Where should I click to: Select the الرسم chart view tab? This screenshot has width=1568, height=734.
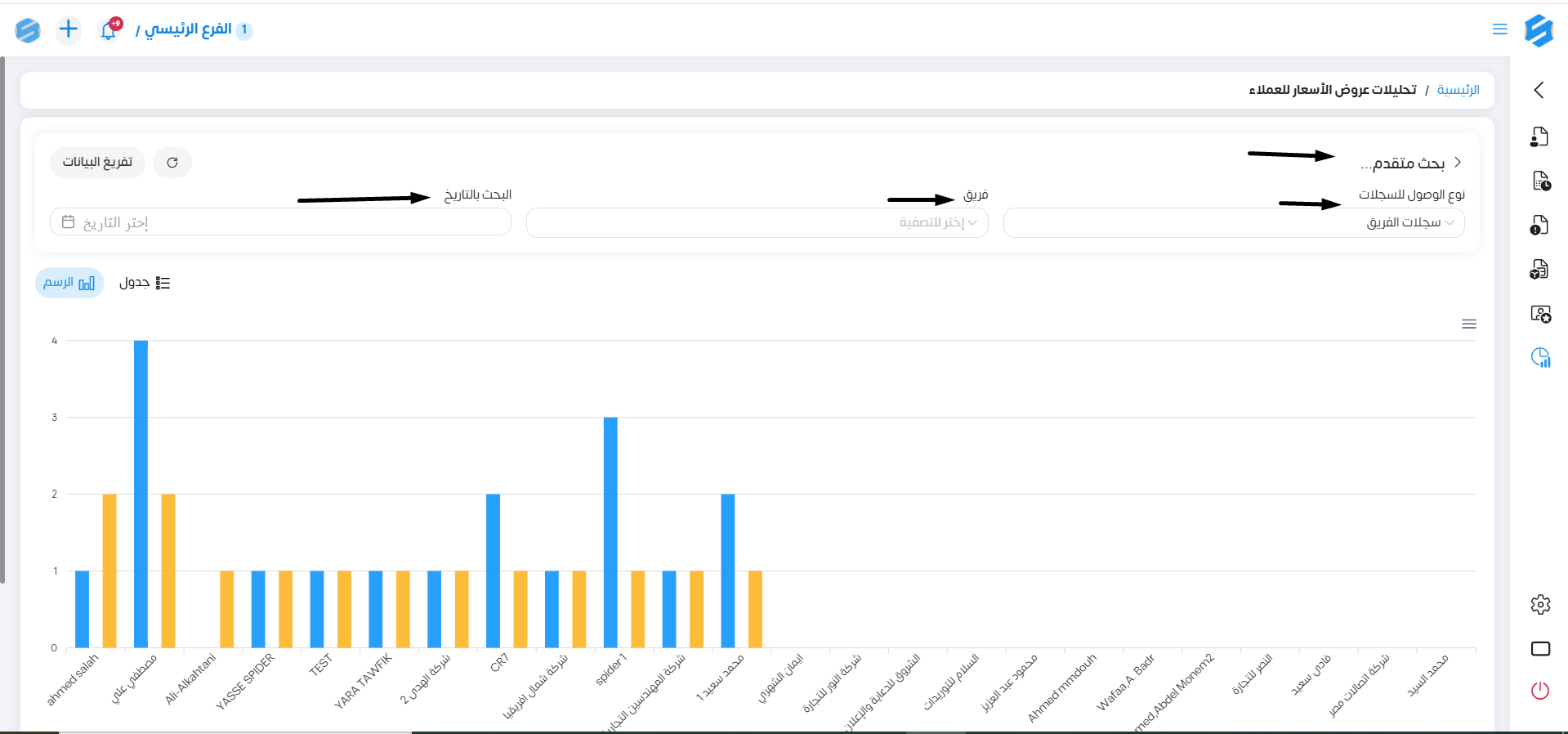tap(69, 283)
